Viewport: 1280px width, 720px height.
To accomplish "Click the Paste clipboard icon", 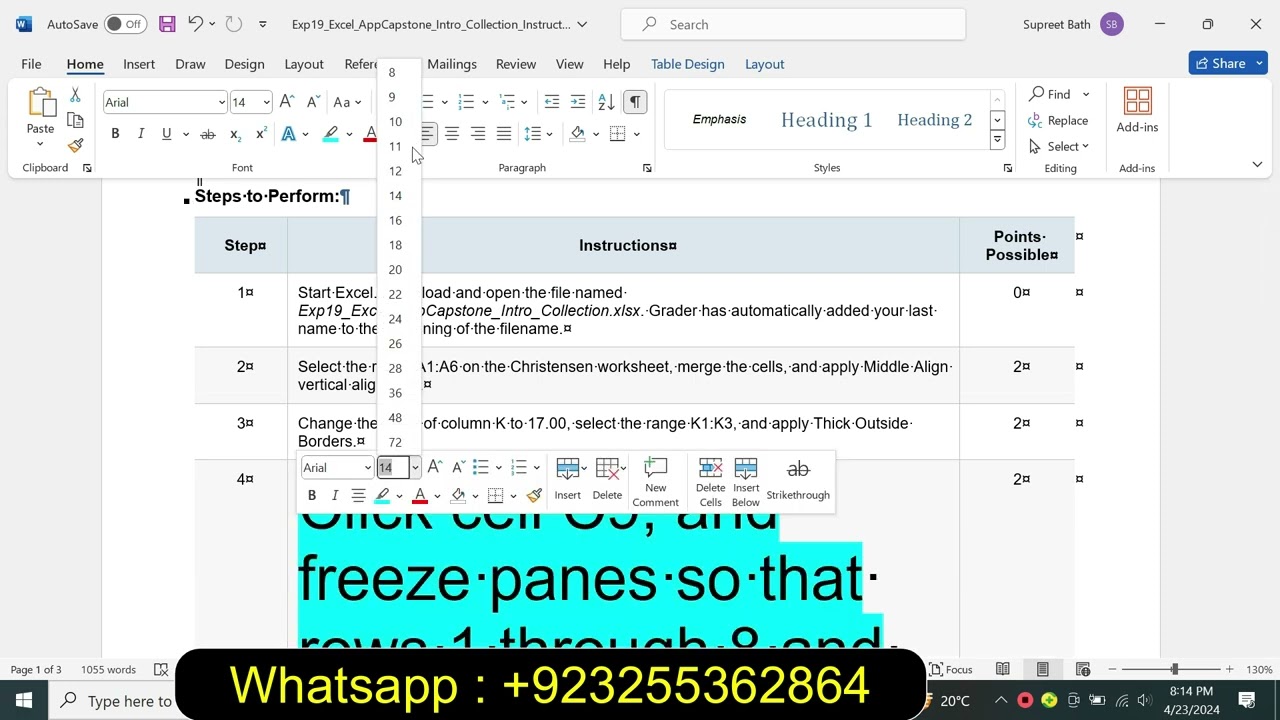I will pyautogui.click(x=40, y=104).
